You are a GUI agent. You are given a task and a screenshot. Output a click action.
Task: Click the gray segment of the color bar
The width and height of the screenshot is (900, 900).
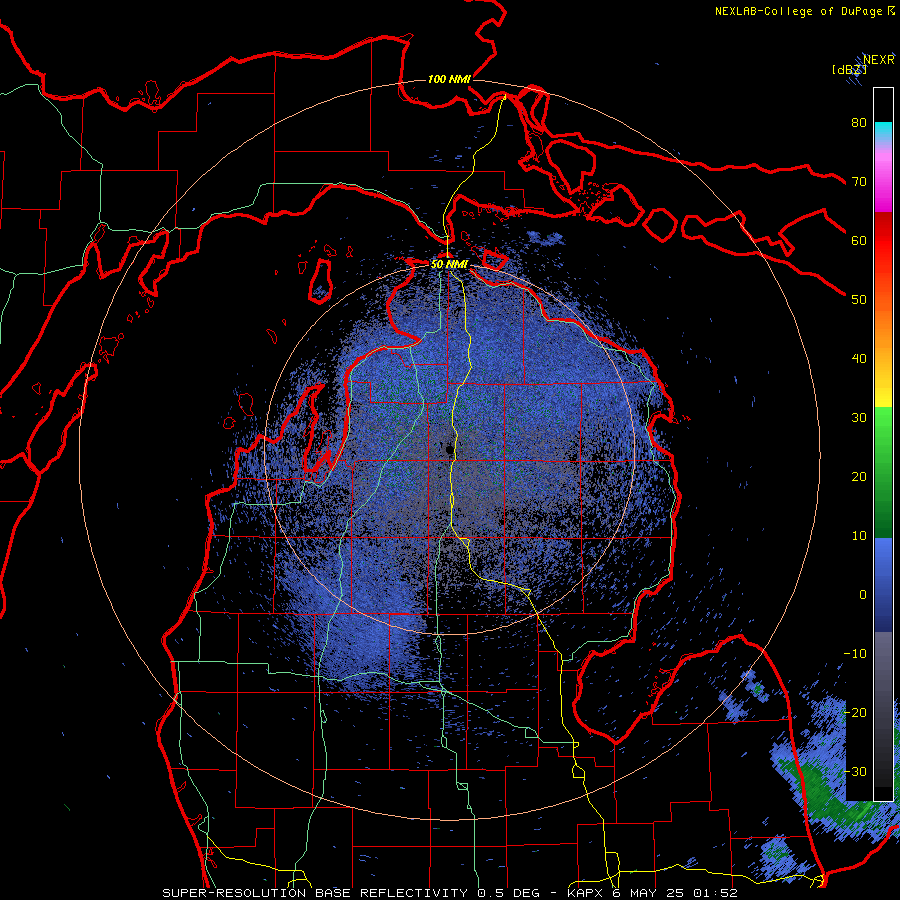coord(883,677)
